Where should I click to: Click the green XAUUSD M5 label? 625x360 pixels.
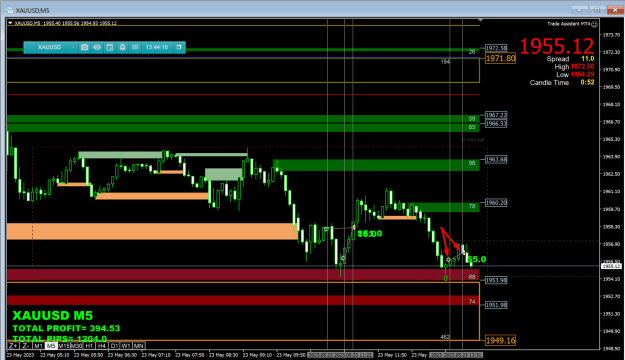[53, 316]
